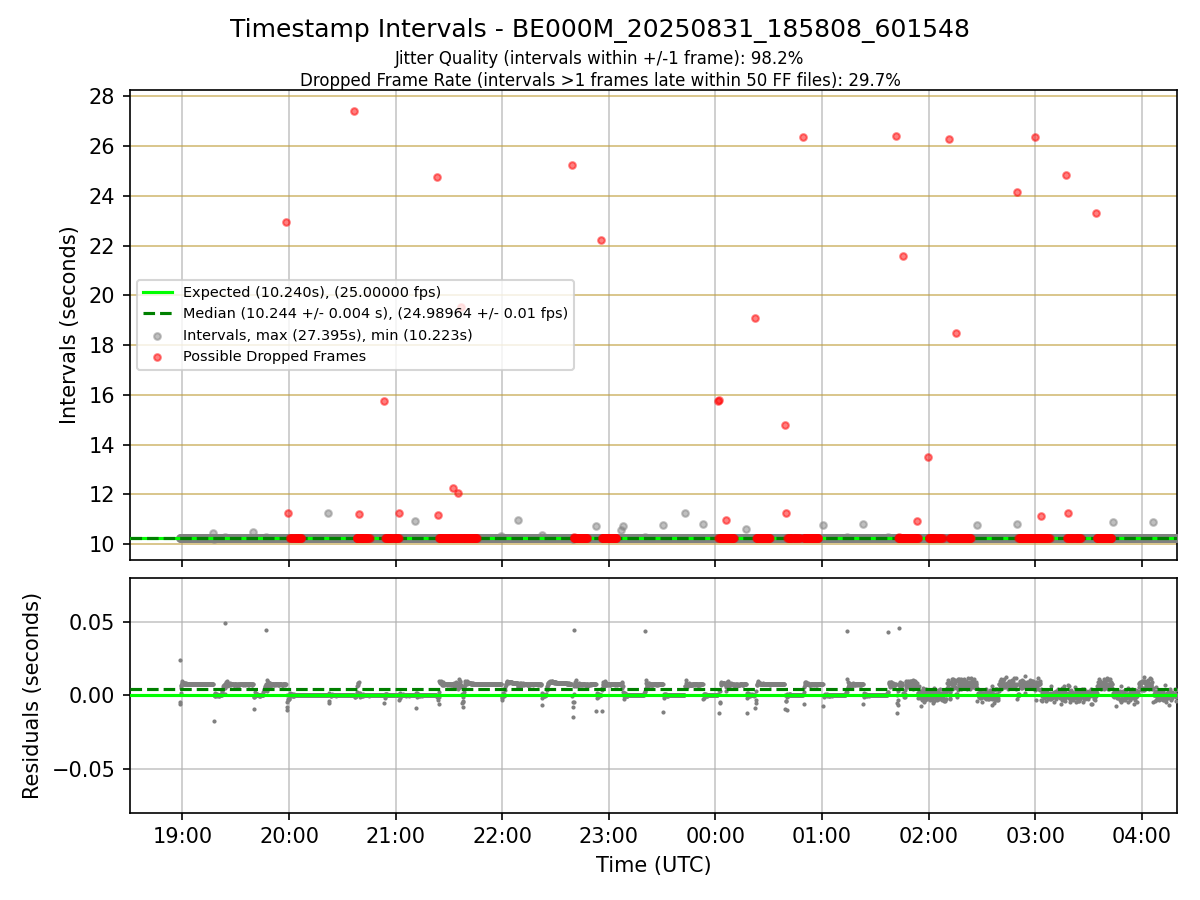This screenshot has height=900, width=1200.
Task: Click legend entry "Median (10.244 +/- 0.004 s)"
Action: click(x=375, y=313)
